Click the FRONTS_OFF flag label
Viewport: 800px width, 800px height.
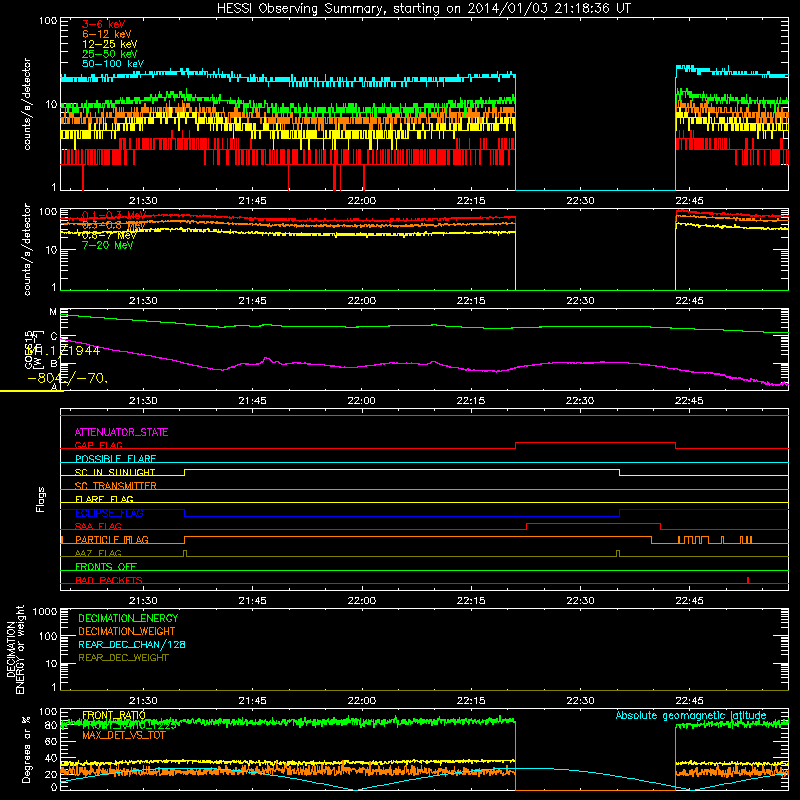(106, 566)
